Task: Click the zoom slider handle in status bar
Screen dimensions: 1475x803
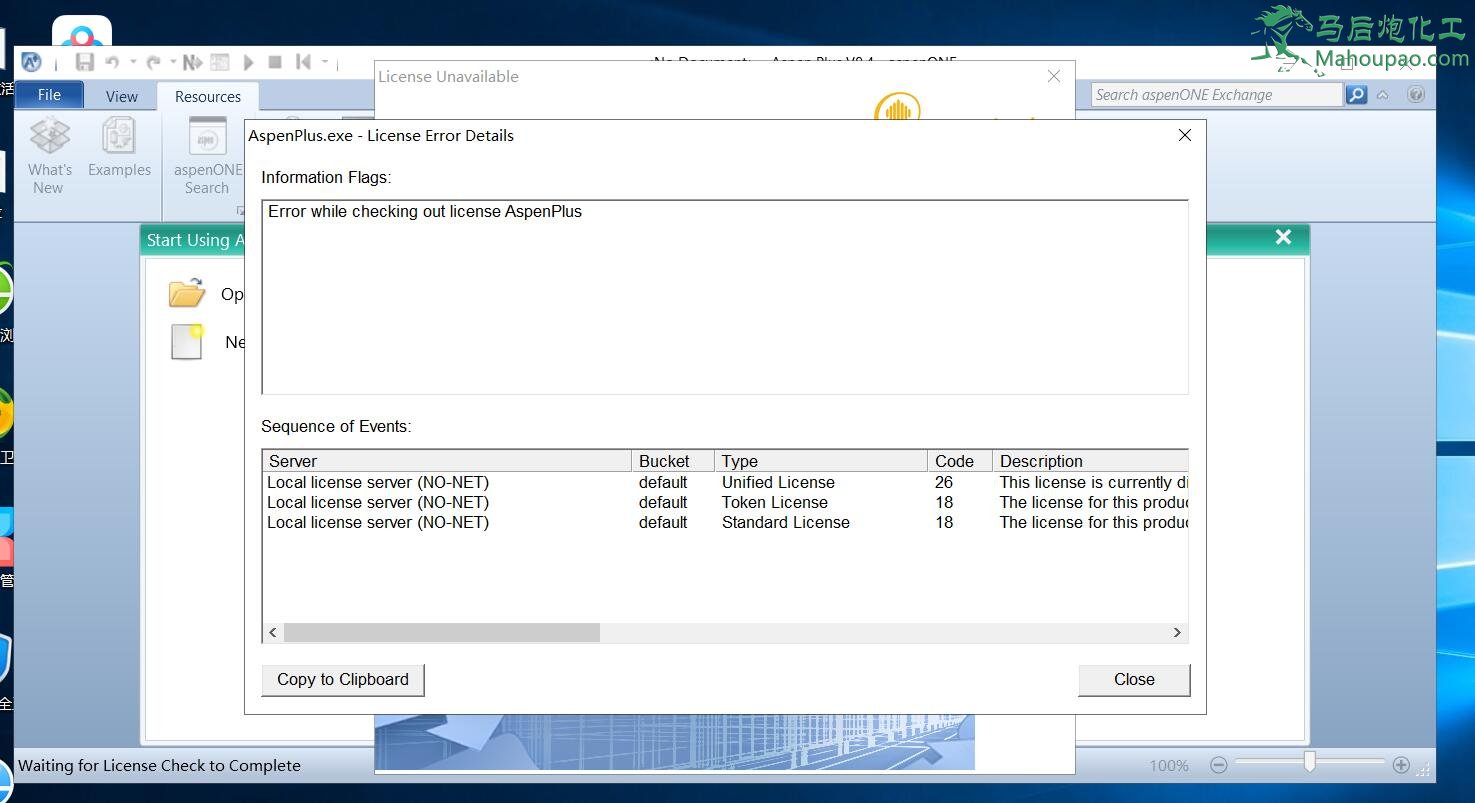Action: (x=1309, y=763)
